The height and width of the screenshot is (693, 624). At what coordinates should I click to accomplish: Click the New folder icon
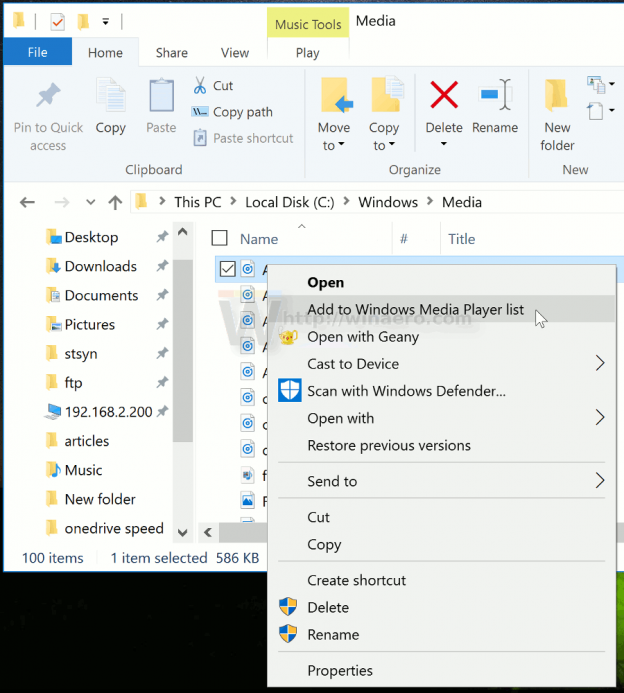tap(556, 94)
